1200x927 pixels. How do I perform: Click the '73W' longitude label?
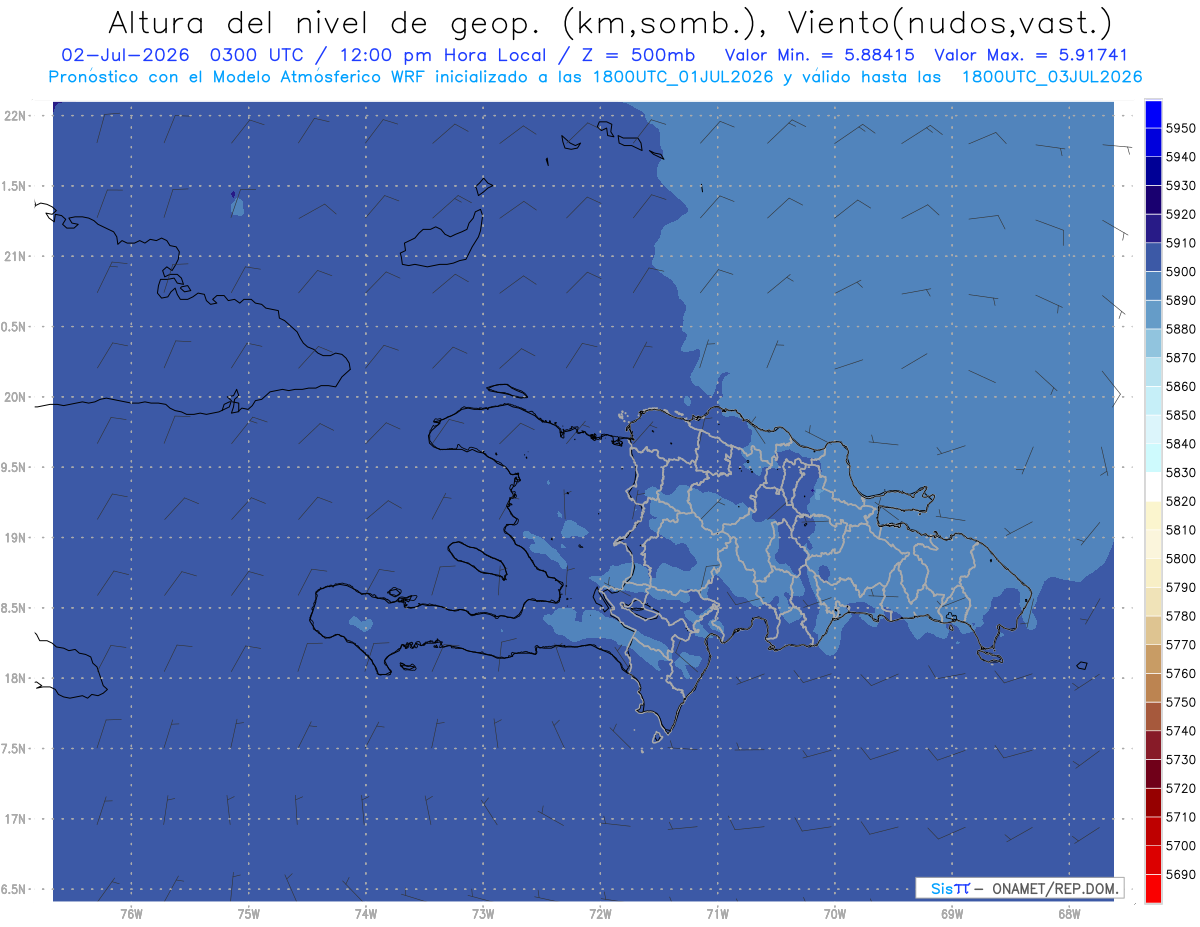pyautogui.click(x=483, y=914)
